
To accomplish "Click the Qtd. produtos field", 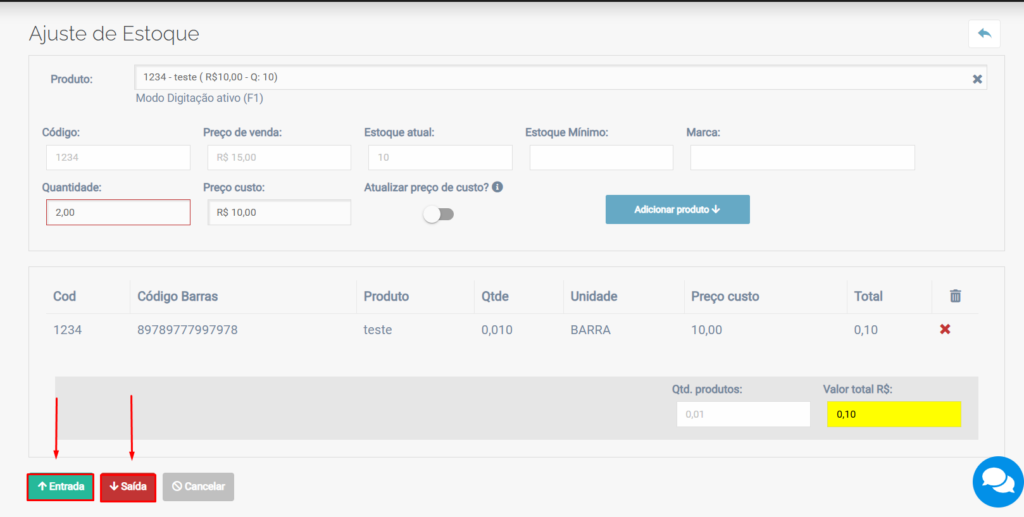I will pyautogui.click(x=743, y=414).
